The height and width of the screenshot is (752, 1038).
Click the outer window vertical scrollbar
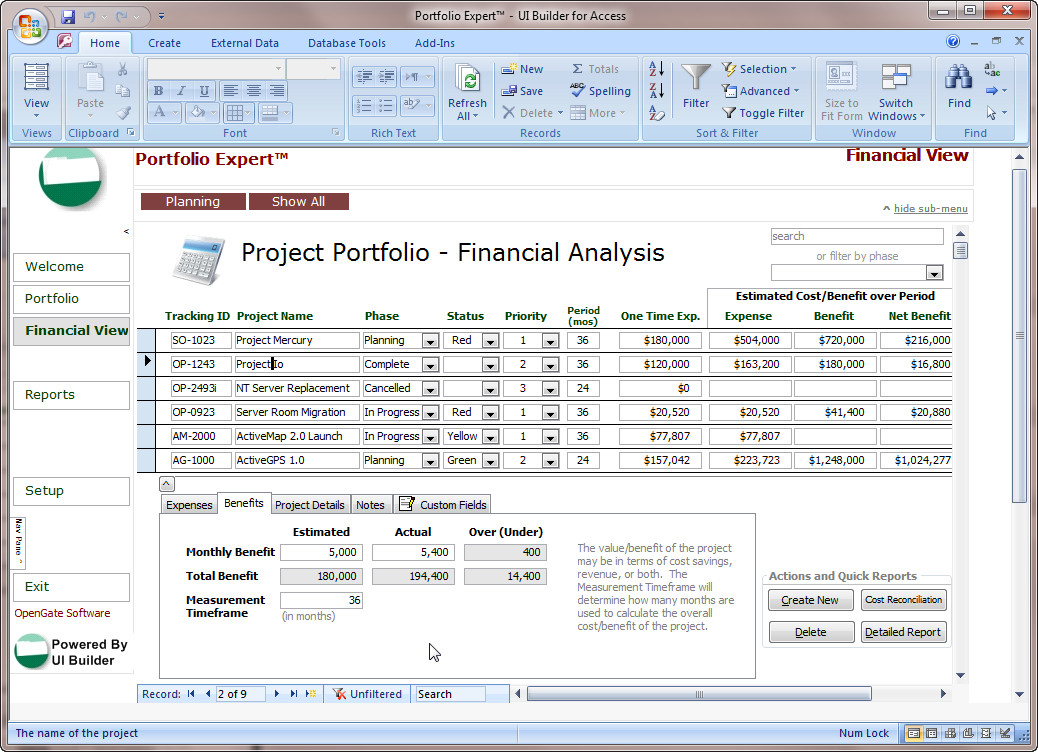tap(1019, 336)
